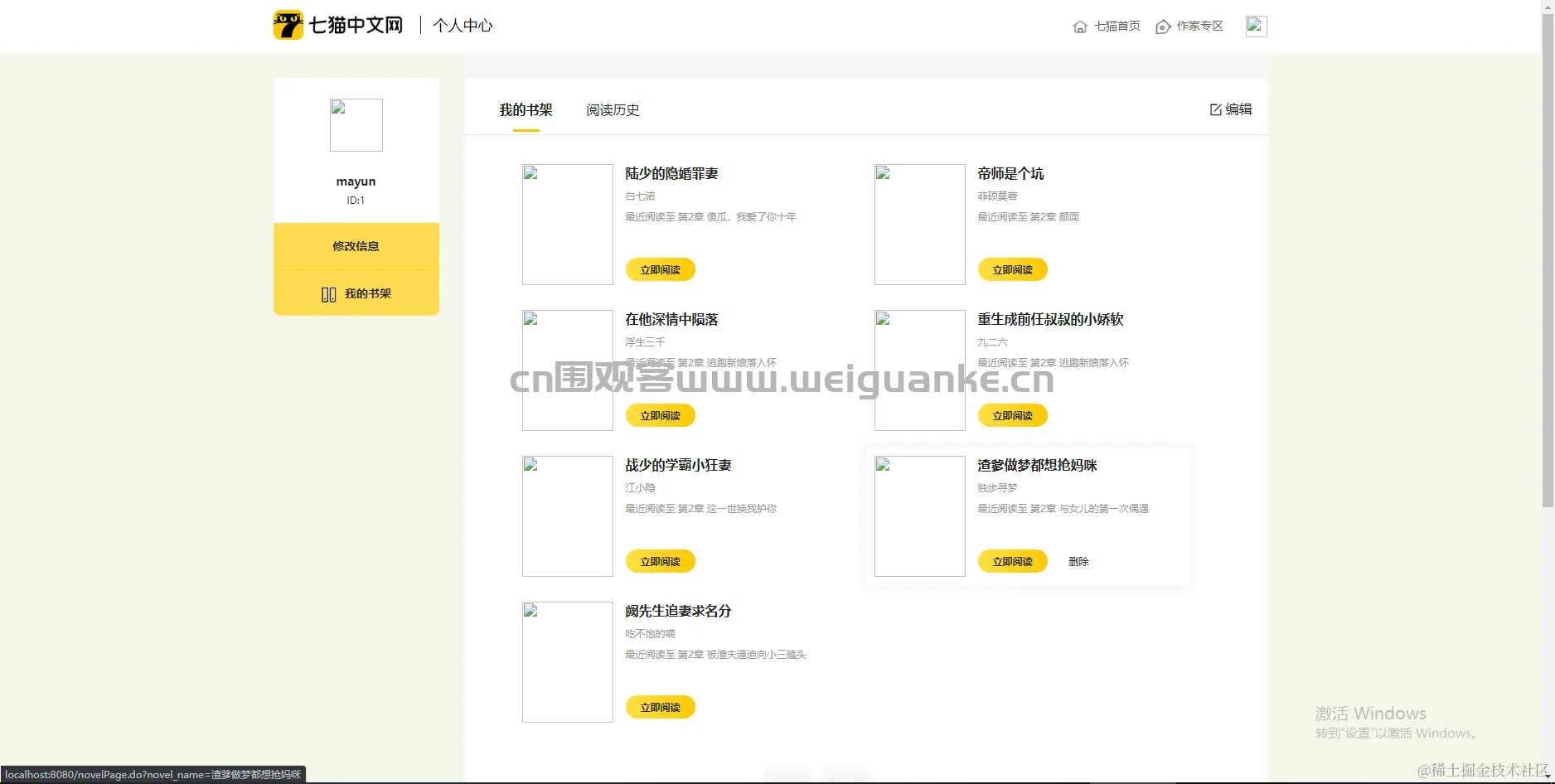Click 立即阅读 for 帝师是个坑
The height and width of the screenshot is (784, 1555).
point(1013,269)
